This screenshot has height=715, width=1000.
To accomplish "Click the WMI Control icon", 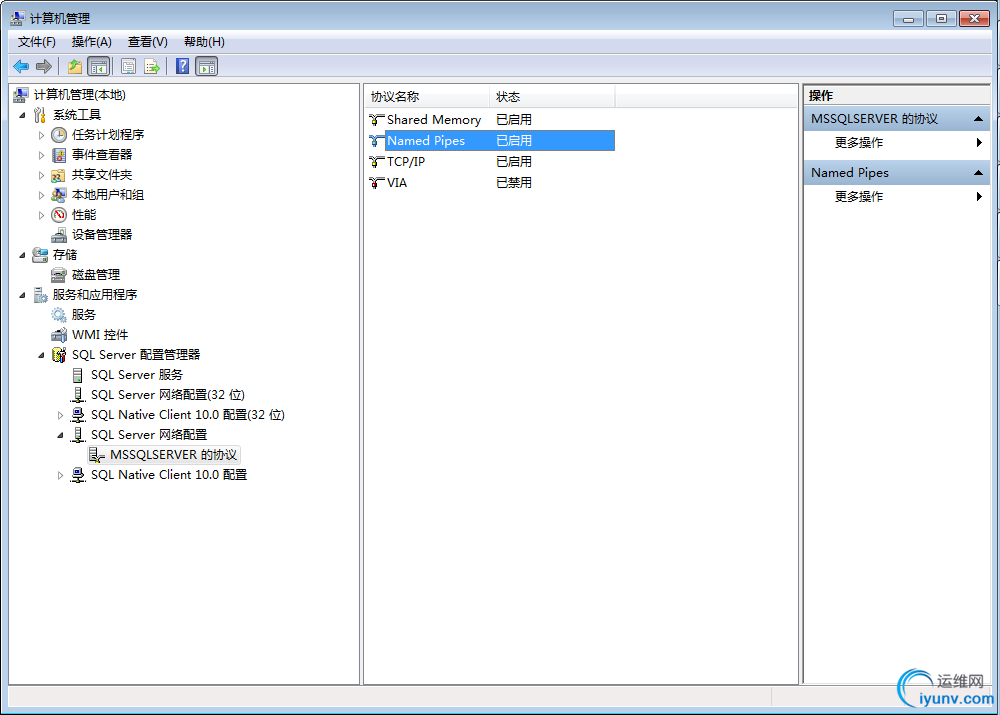I will [x=59, y=335].
